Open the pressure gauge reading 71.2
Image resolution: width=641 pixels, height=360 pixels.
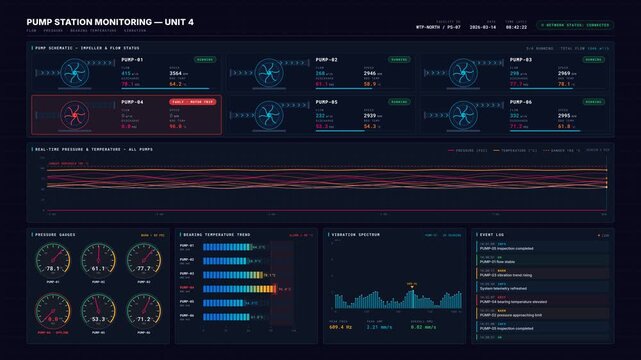coord(143,311)
